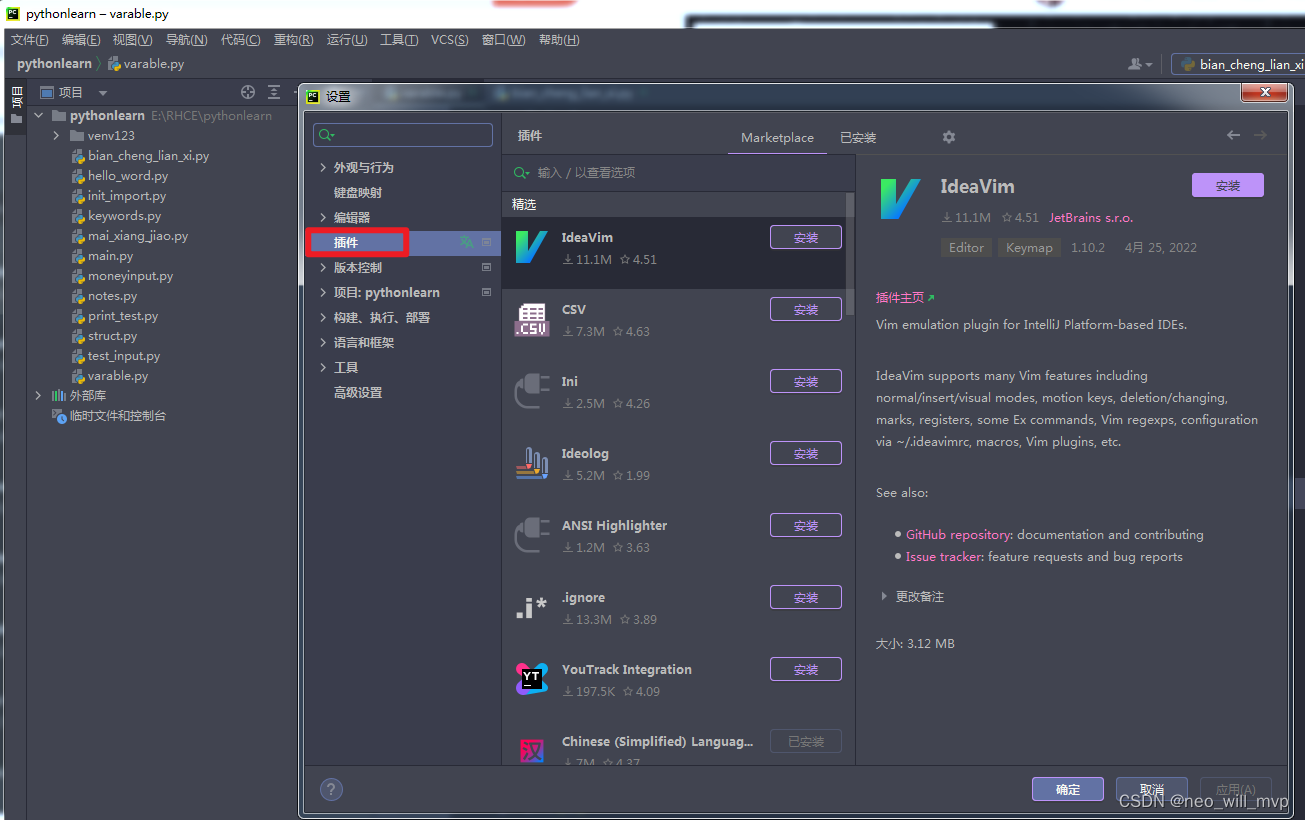
Task: Select 高级设置 settings item
Action: [x=357, y=392]
